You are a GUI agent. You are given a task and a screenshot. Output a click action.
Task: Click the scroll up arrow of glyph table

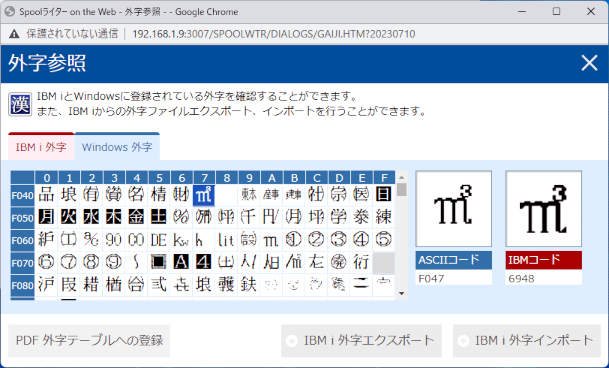[x=402, y=177]
